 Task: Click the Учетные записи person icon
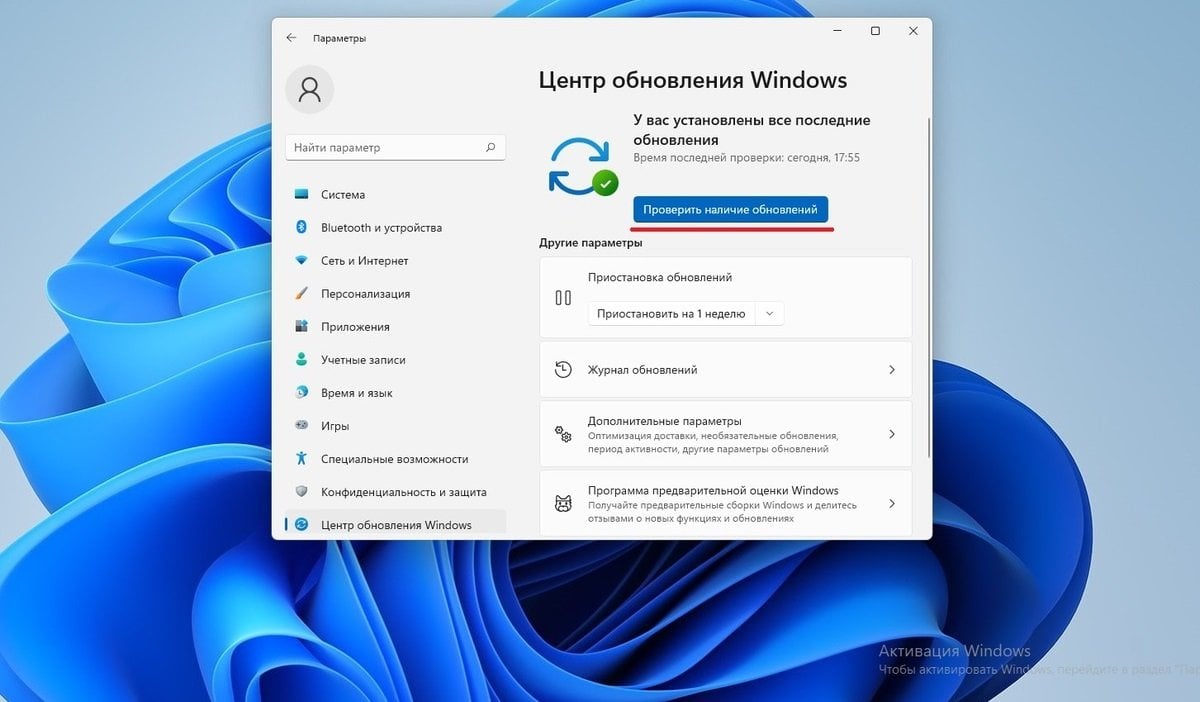click(301, 360)
